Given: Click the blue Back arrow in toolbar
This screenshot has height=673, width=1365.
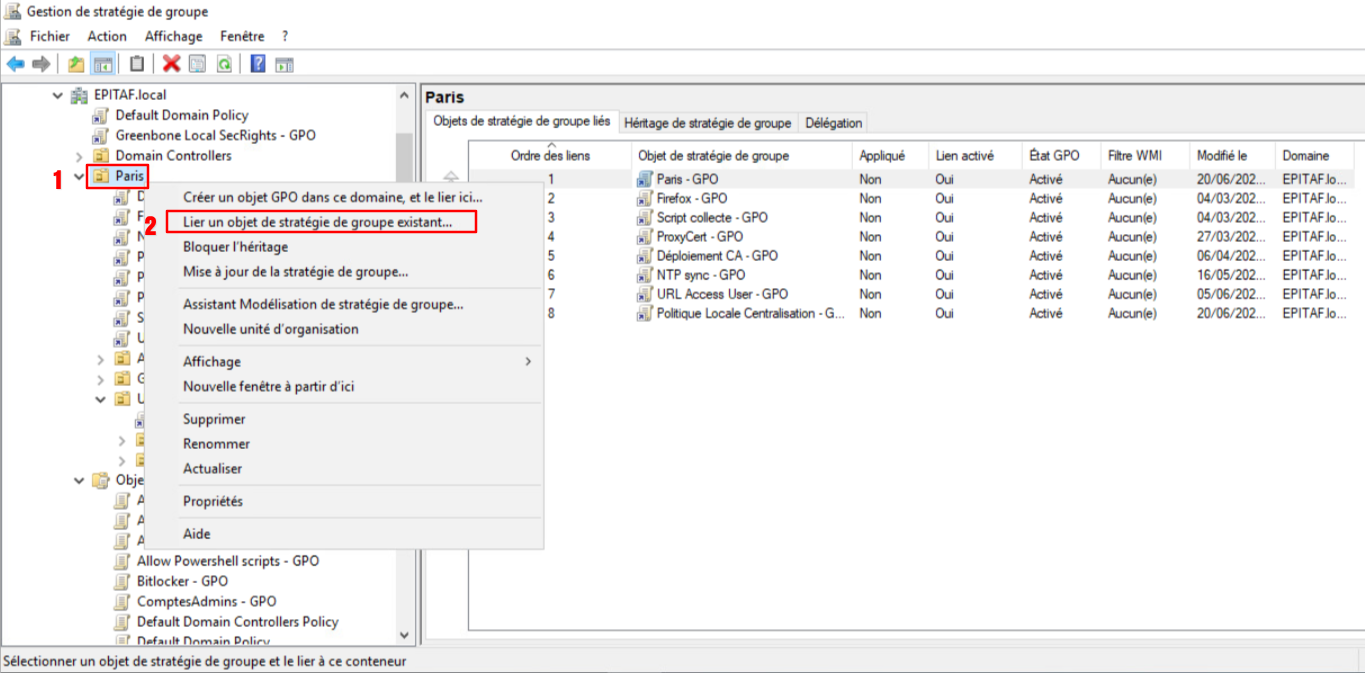Looking at the screenshot, I should click(x=15, y=64).
